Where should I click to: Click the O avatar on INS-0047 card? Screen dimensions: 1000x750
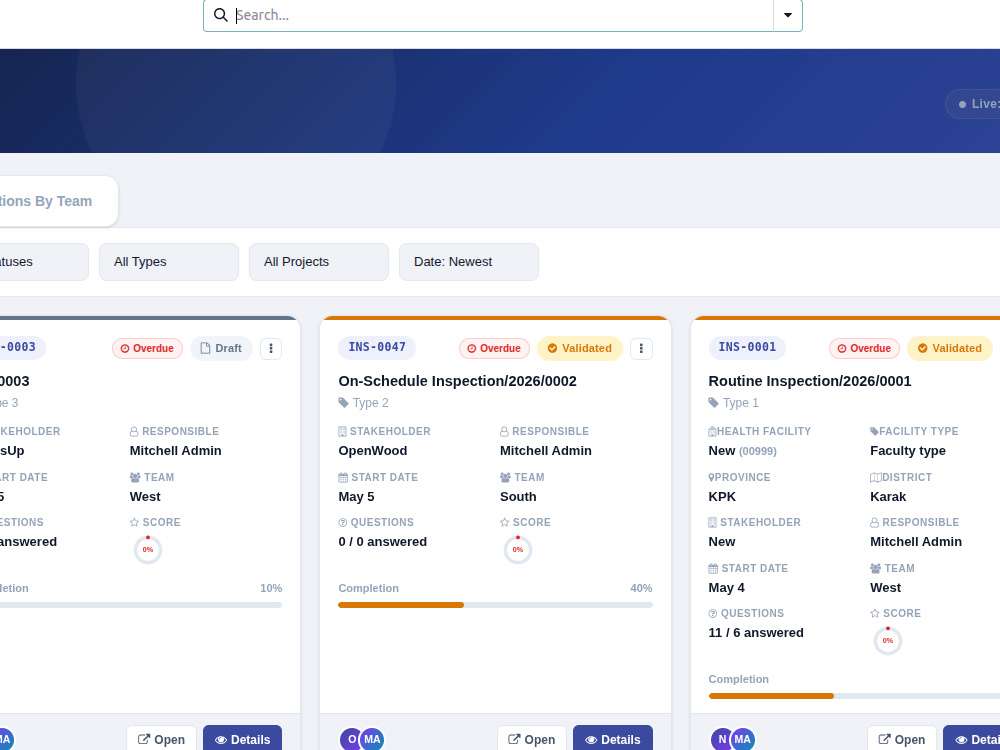(352, 740)
